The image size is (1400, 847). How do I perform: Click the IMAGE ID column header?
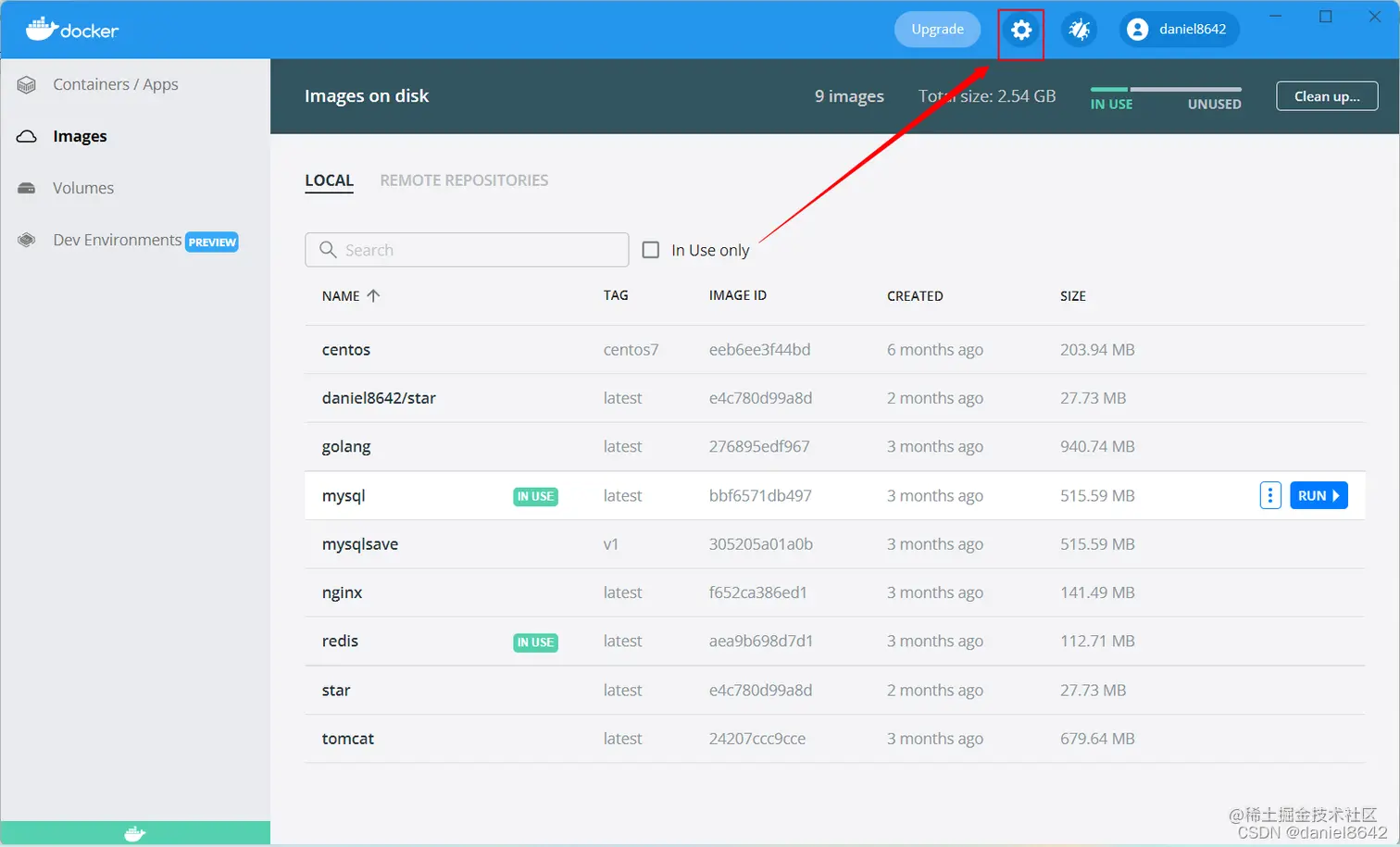[738, 295]
